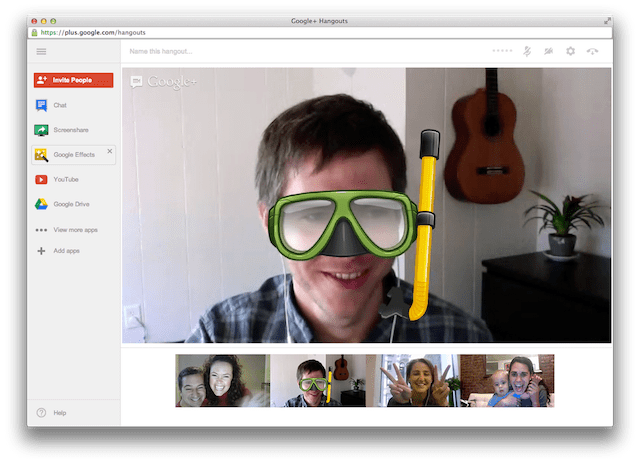Click the Chat label in the sidebar

pyautogui.click(x=60, y=105)
